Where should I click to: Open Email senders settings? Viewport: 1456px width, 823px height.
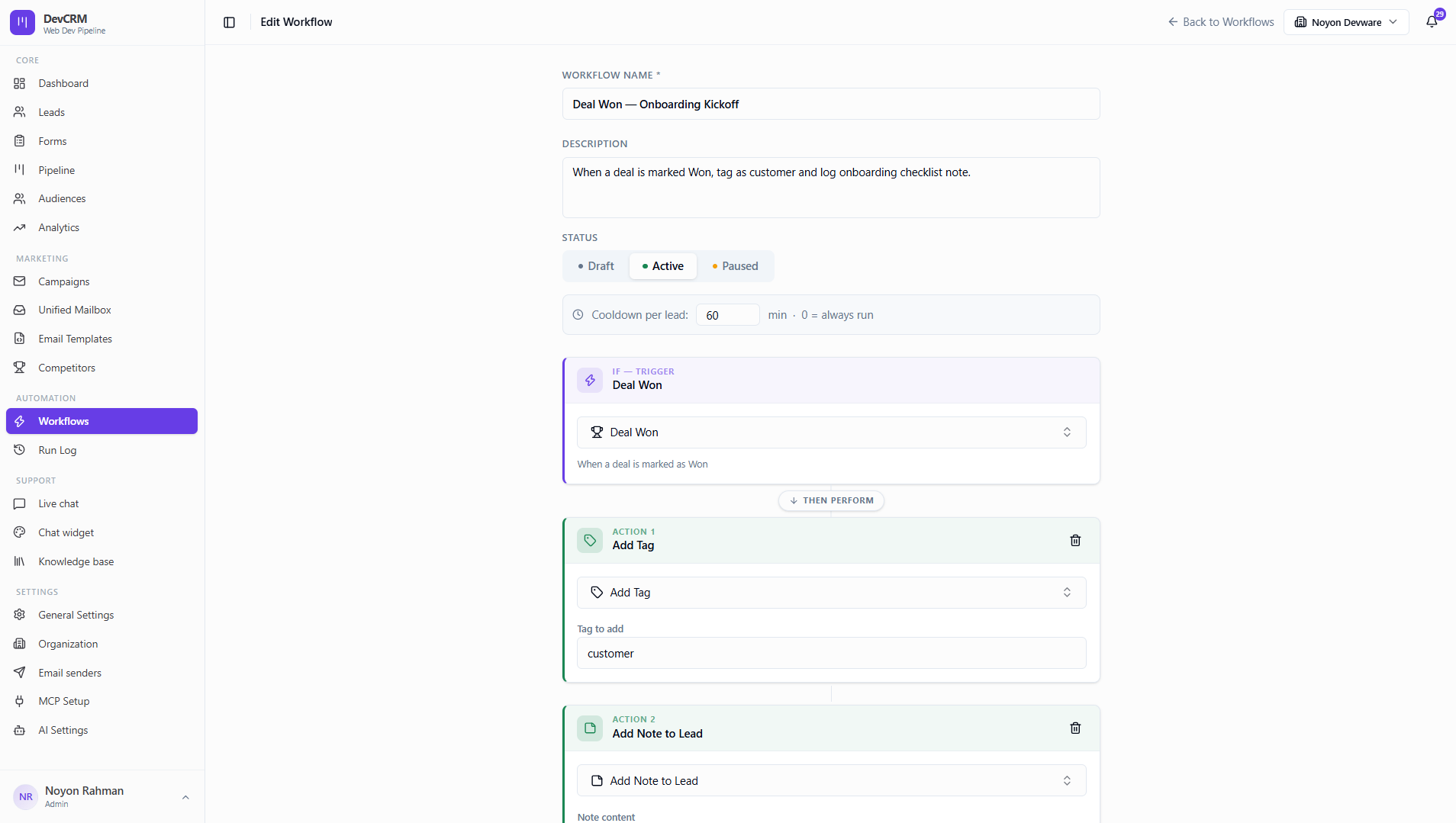[x=101, y=673]
